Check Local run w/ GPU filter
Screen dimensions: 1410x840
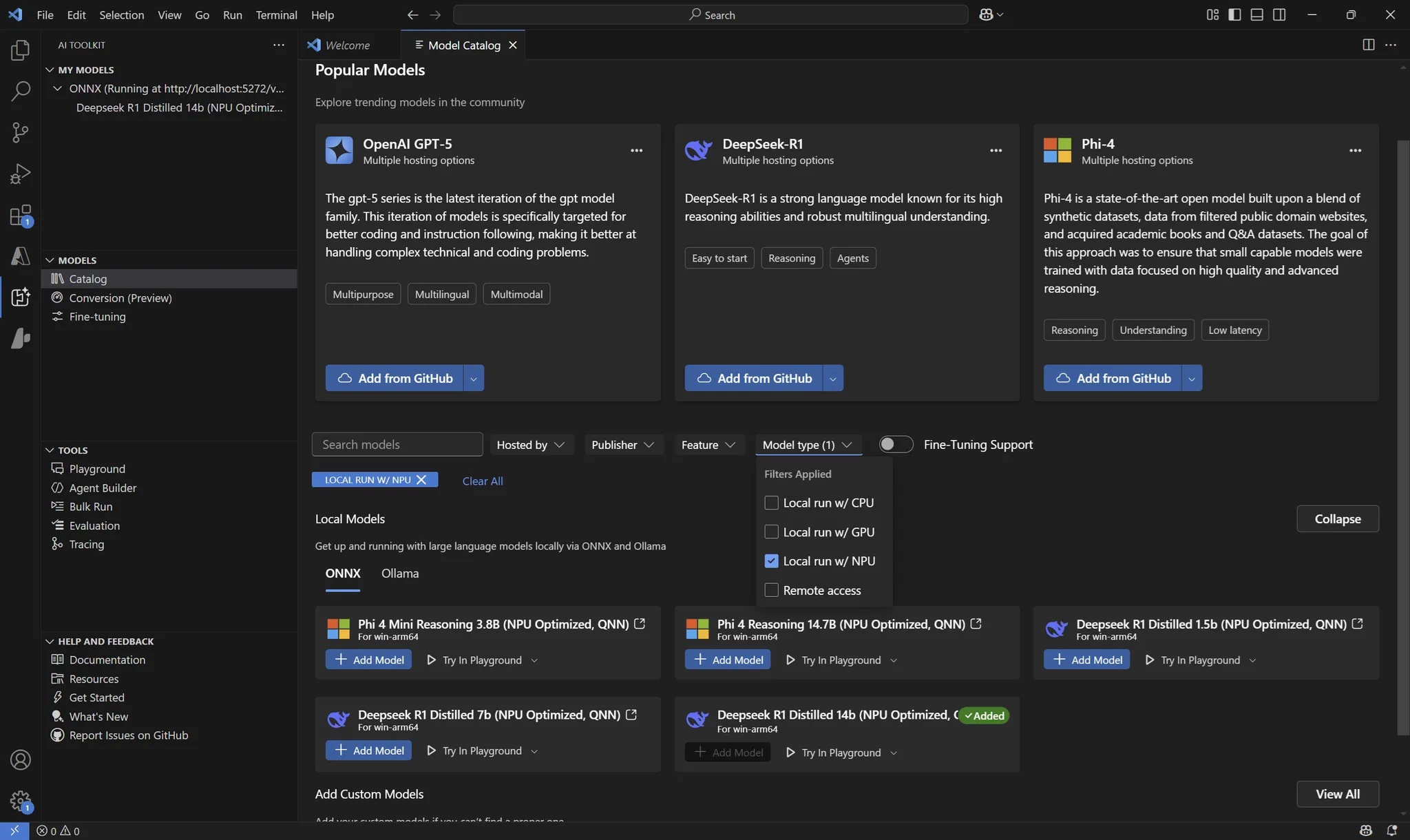[771, 532]
